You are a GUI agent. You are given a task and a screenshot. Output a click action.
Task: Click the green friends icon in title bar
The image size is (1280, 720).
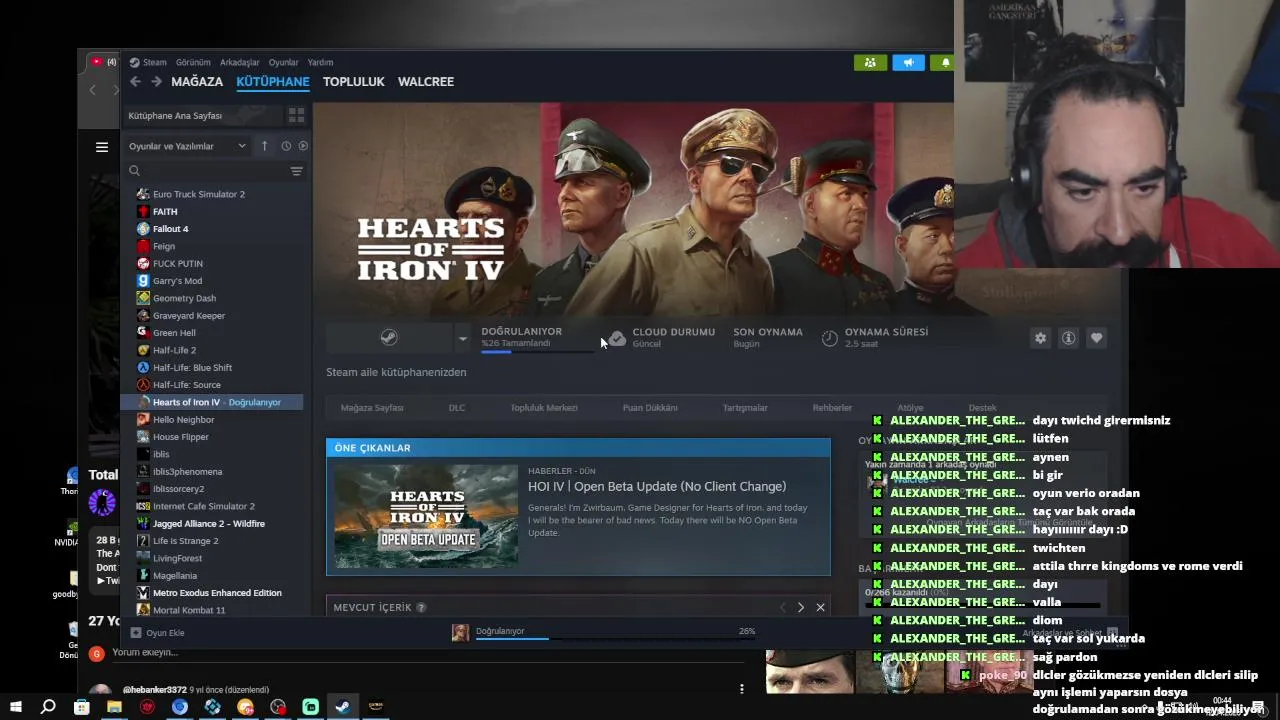click(x=870, y=62)
